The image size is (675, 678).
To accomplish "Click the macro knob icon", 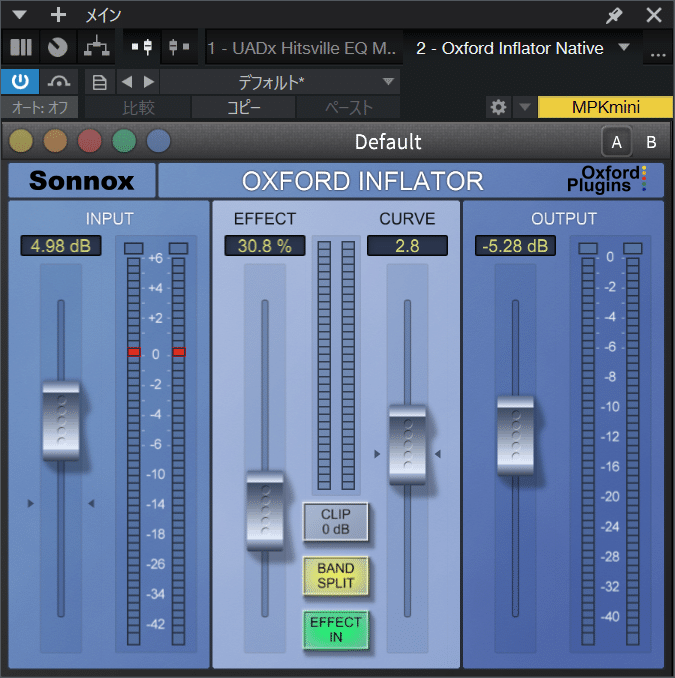I will 58,47.
